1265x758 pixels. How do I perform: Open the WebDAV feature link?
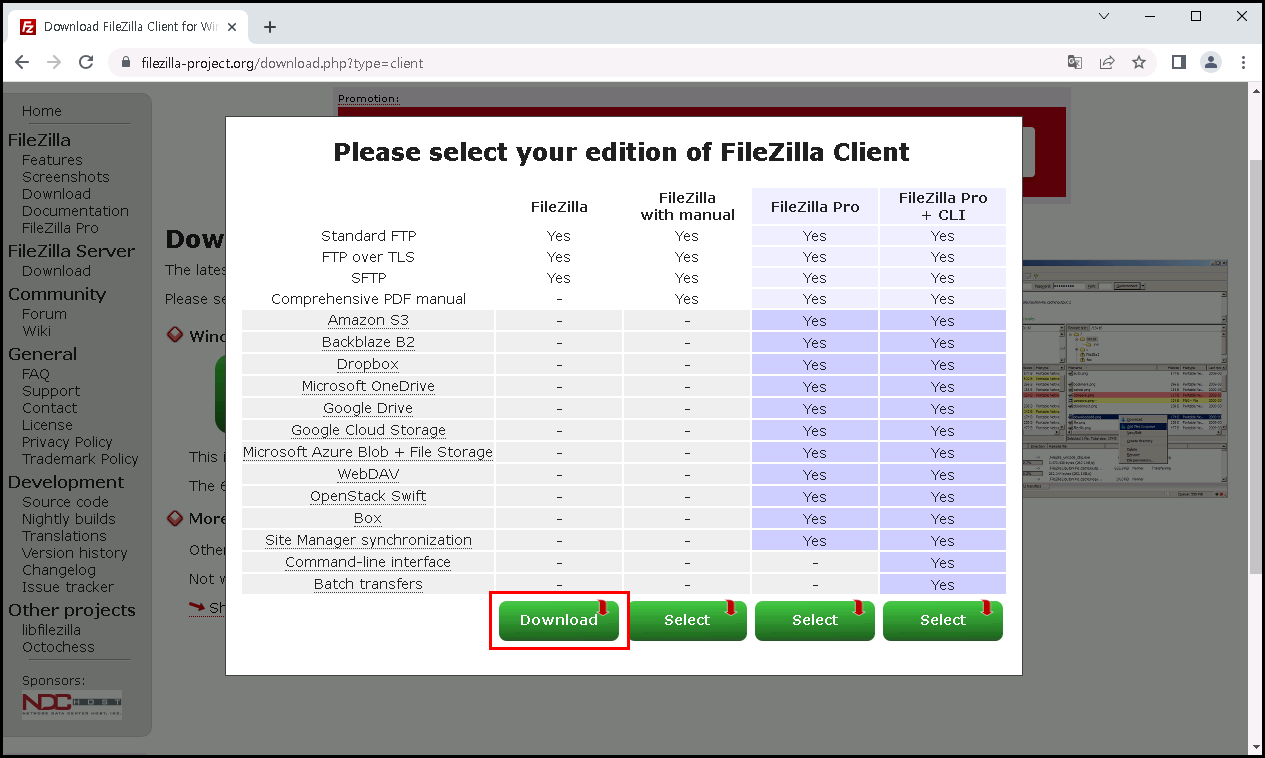tap(368, 474)
